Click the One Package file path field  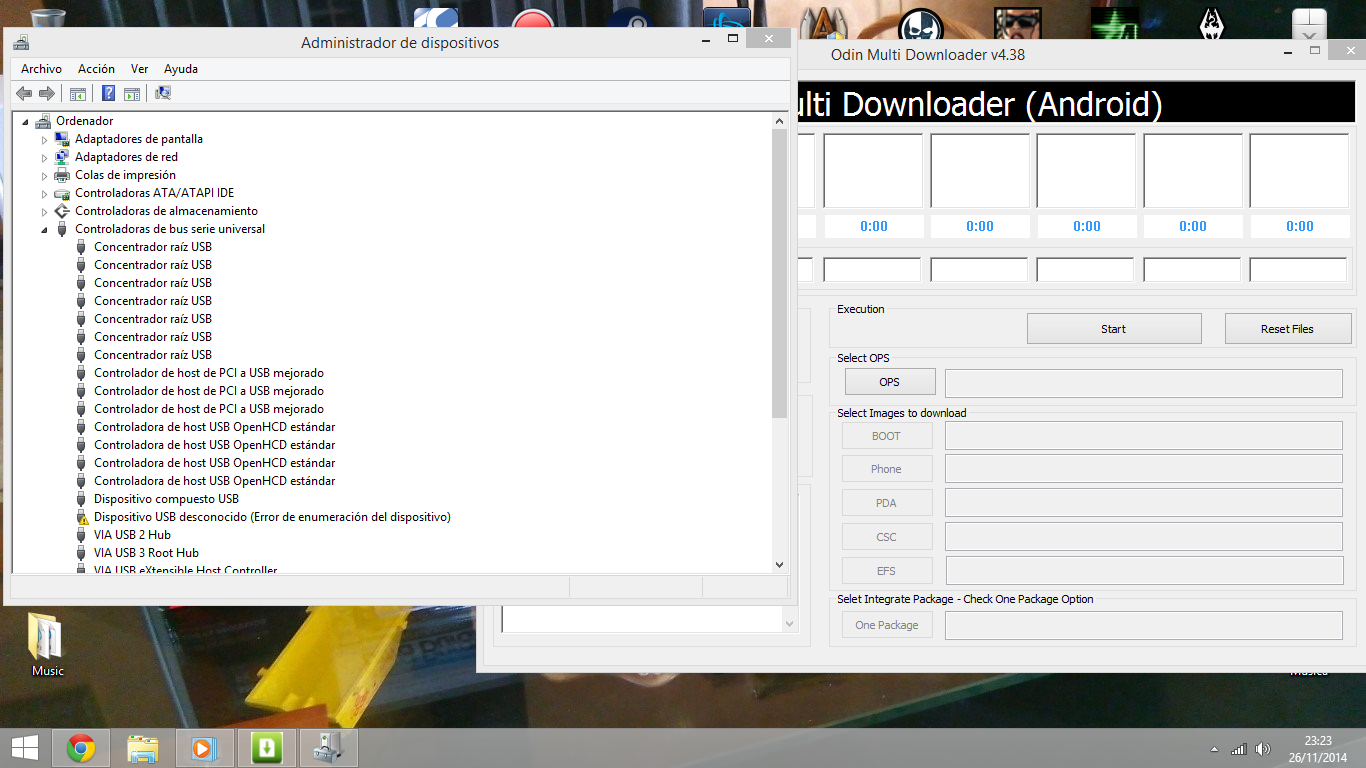(1144, 626)
